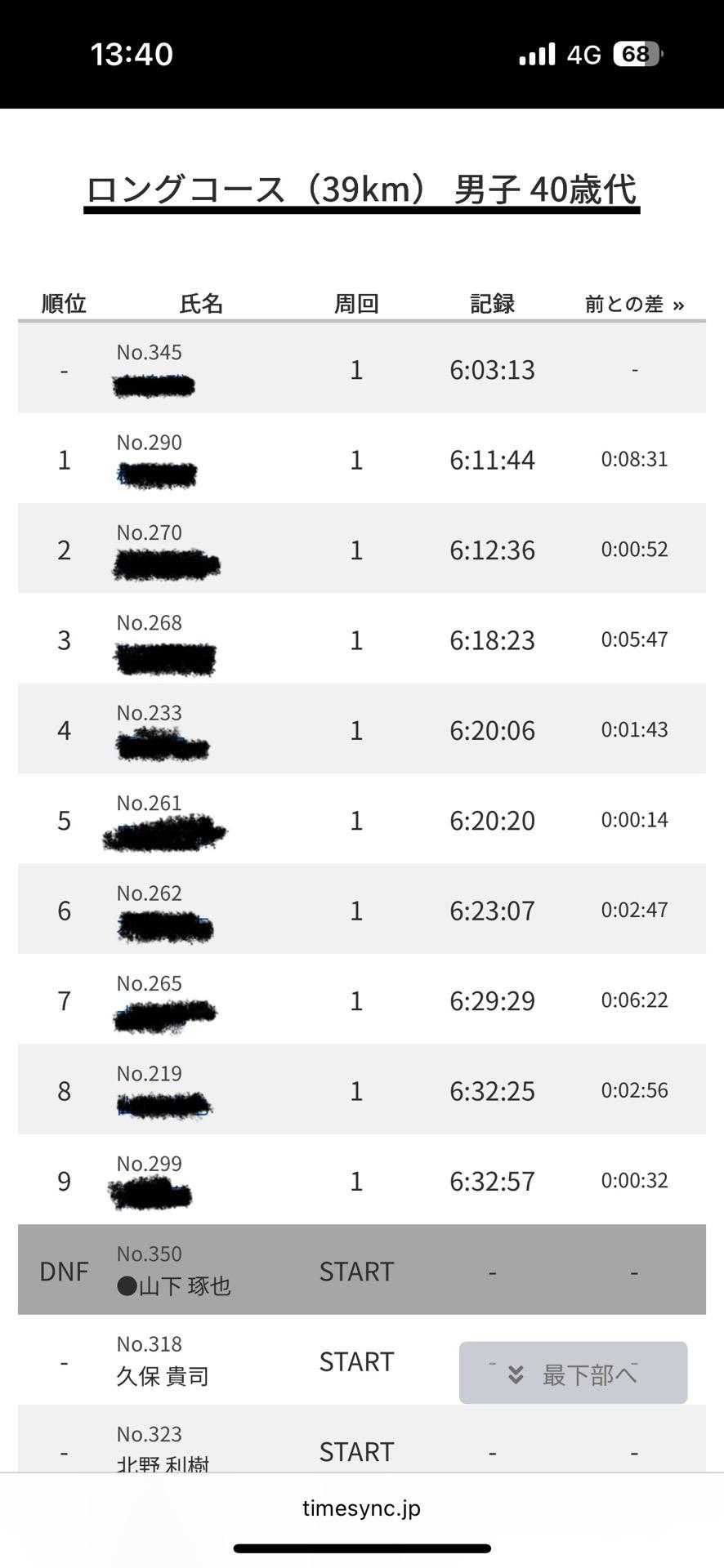Screen dimensions: 724x1568
Task: Tap the battery indicator showing 68
Action: click(x=637, y=55)
